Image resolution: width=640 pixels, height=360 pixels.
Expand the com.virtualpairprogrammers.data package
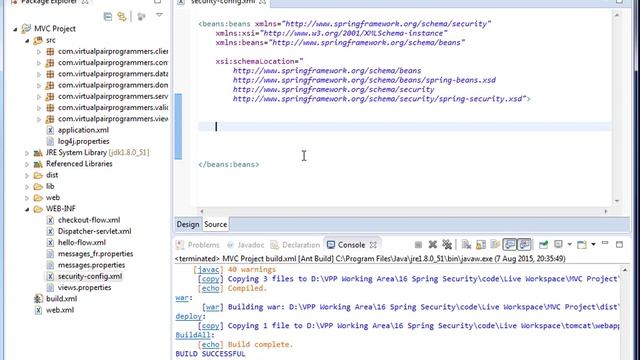[x=39, y=74]
